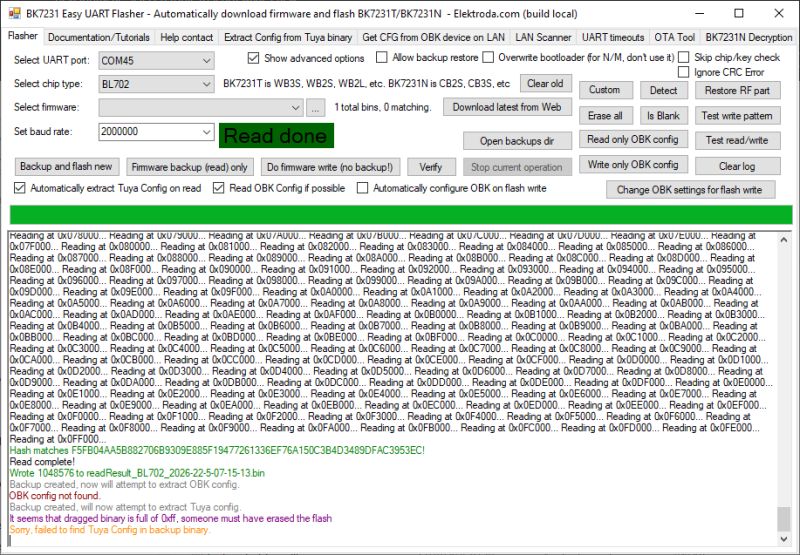
Task: Click the Custom button
Action: click(x=605, y=90)
